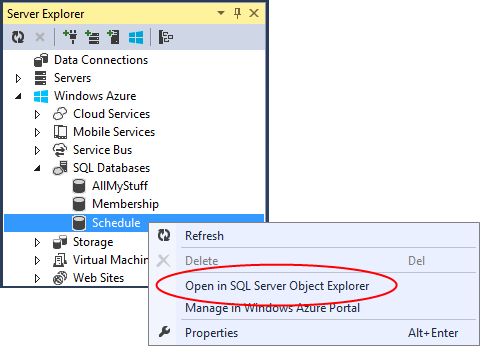Click the Data Connections database icon
The height and width of the screenshot is (360, 500).
41,60
